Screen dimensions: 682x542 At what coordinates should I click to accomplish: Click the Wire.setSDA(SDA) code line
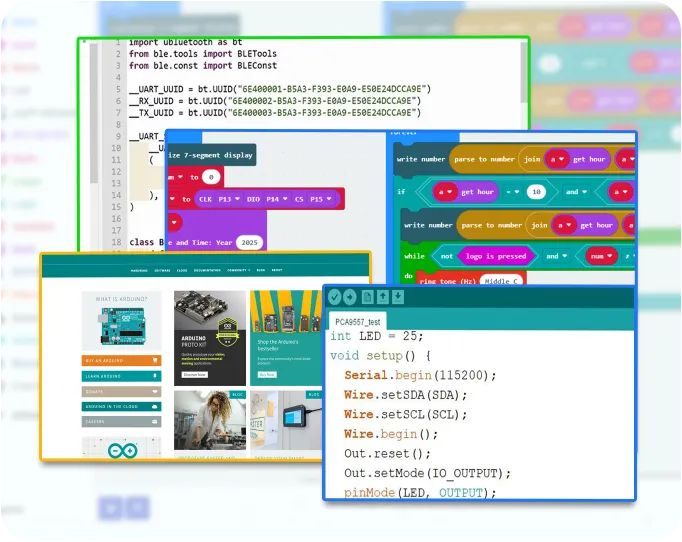coord(405,395)
